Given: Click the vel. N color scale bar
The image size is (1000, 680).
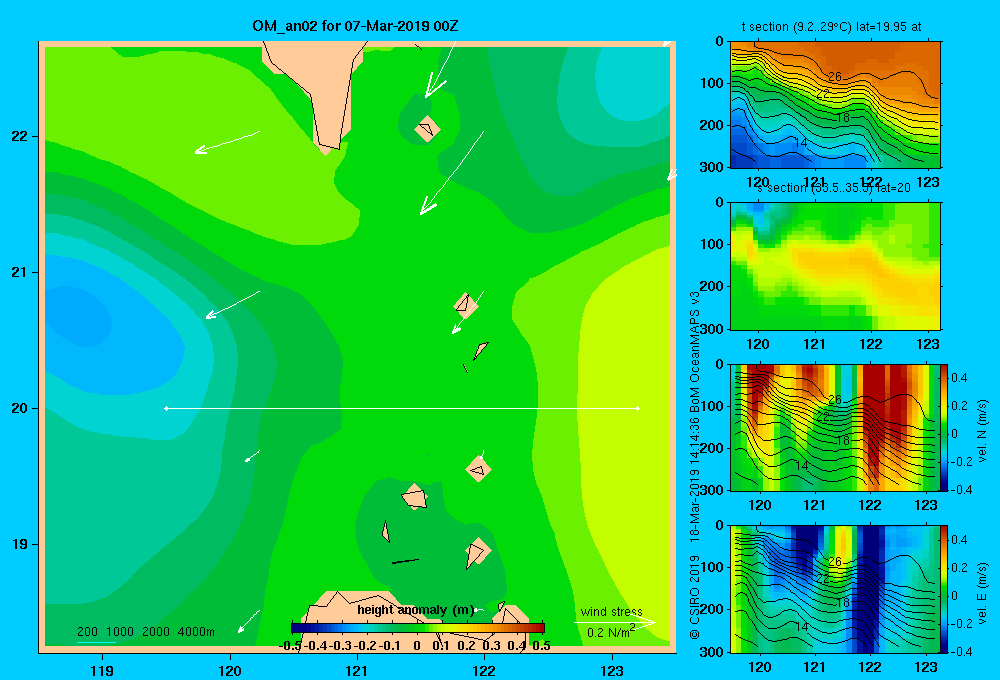Looking at the screenshot, I should (x=944, y=427).
